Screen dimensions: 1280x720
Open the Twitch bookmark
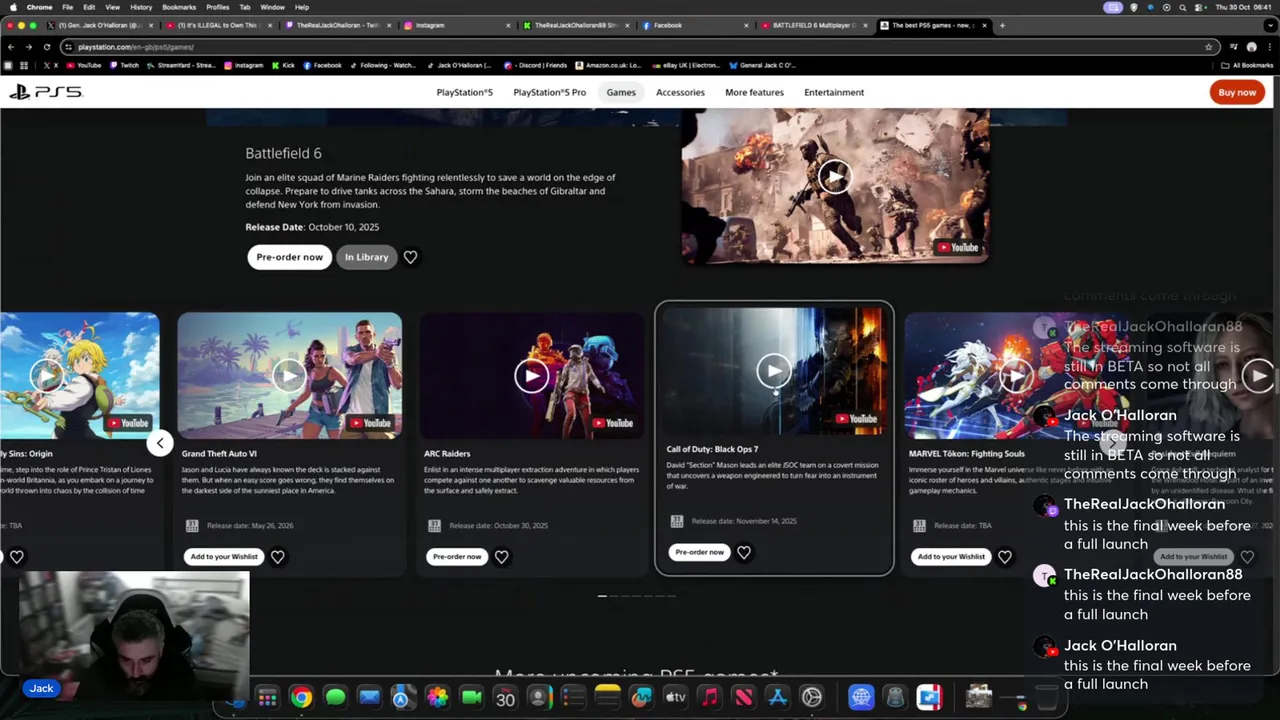[124, 65]
